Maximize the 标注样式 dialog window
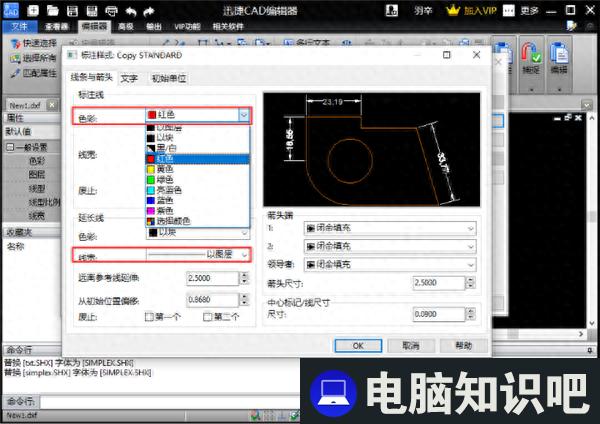This screenshot has height=424, width=600. coord(446,55)
